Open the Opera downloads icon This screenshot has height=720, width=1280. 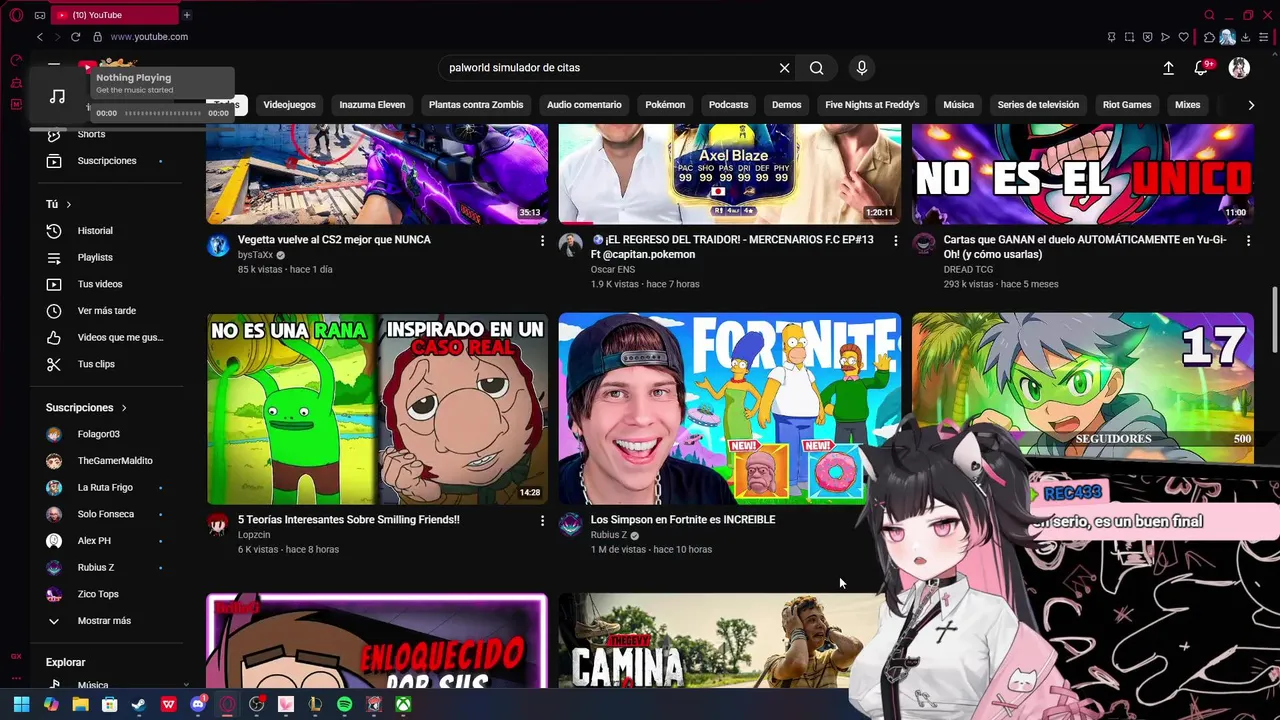1245,37
